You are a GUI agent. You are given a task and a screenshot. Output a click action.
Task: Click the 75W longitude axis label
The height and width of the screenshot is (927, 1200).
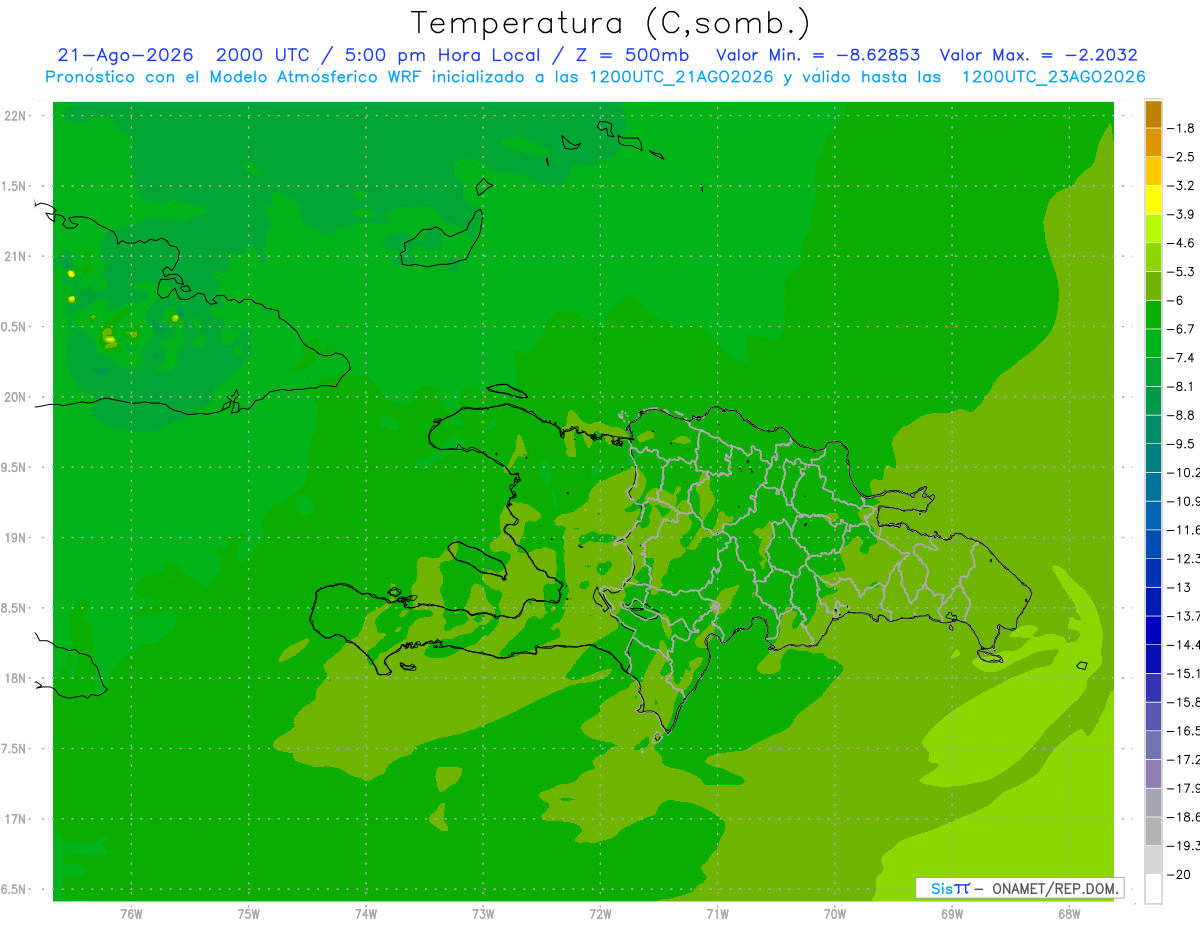coord(248,914)
